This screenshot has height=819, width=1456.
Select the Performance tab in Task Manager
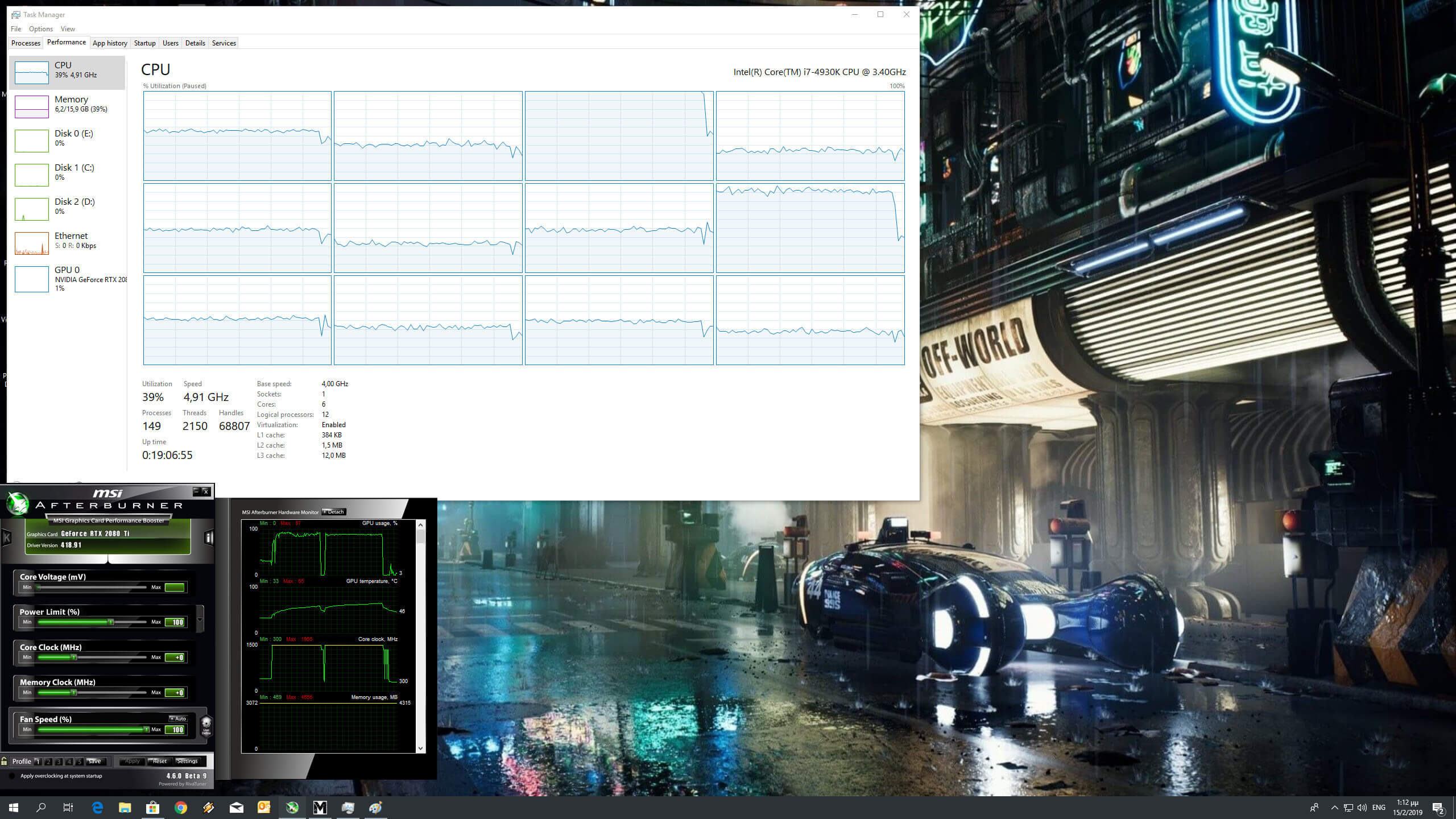pyautogui.click(x=65, y=42)
